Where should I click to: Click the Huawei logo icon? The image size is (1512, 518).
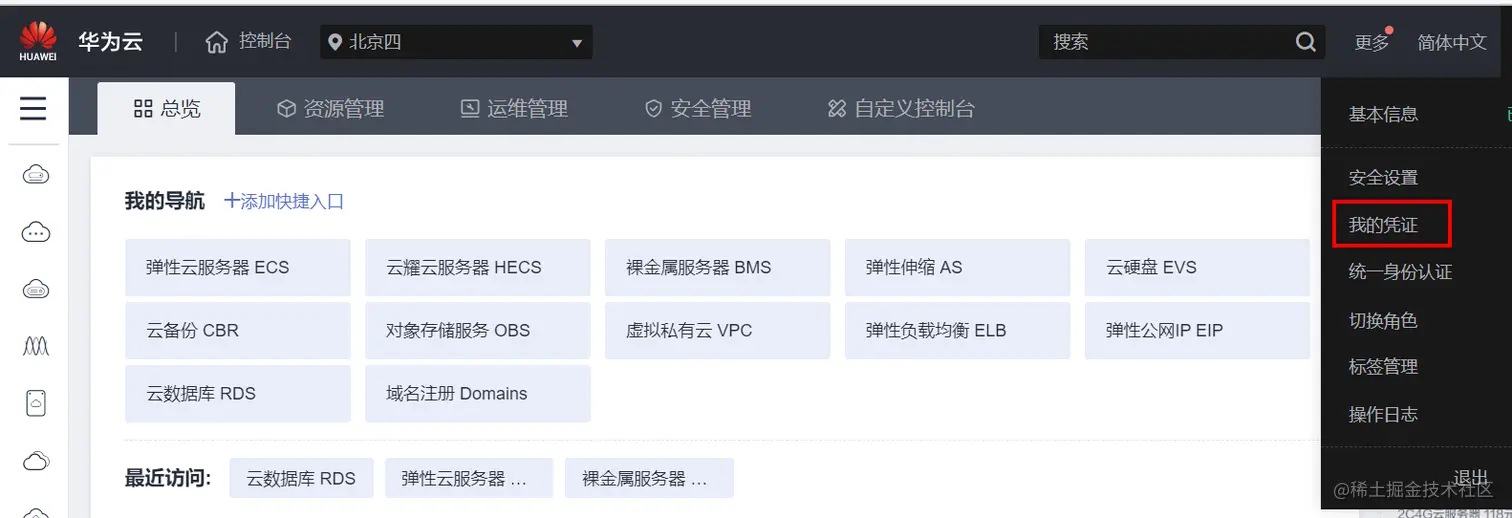pyautogui.click(x=38, y=42)
